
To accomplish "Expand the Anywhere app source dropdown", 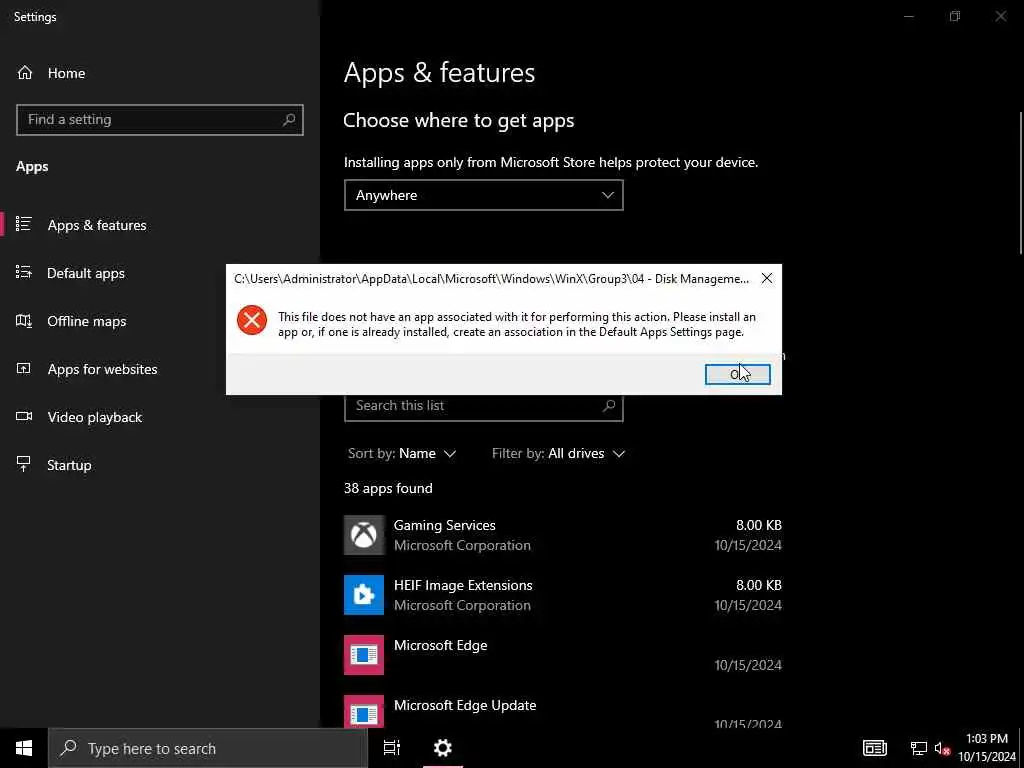I will click(x=484, y=195).
